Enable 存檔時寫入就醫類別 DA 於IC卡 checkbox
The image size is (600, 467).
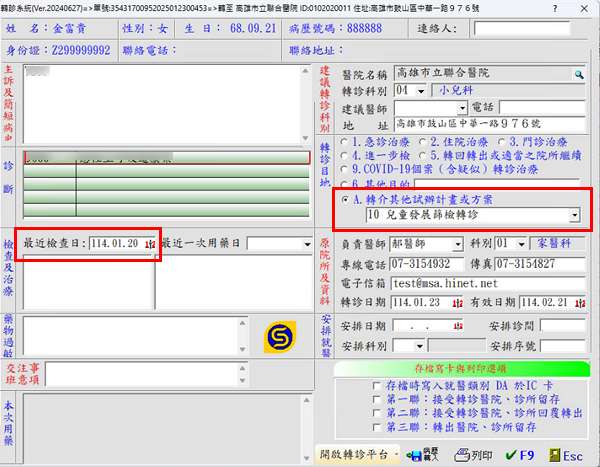coord(363,385)
